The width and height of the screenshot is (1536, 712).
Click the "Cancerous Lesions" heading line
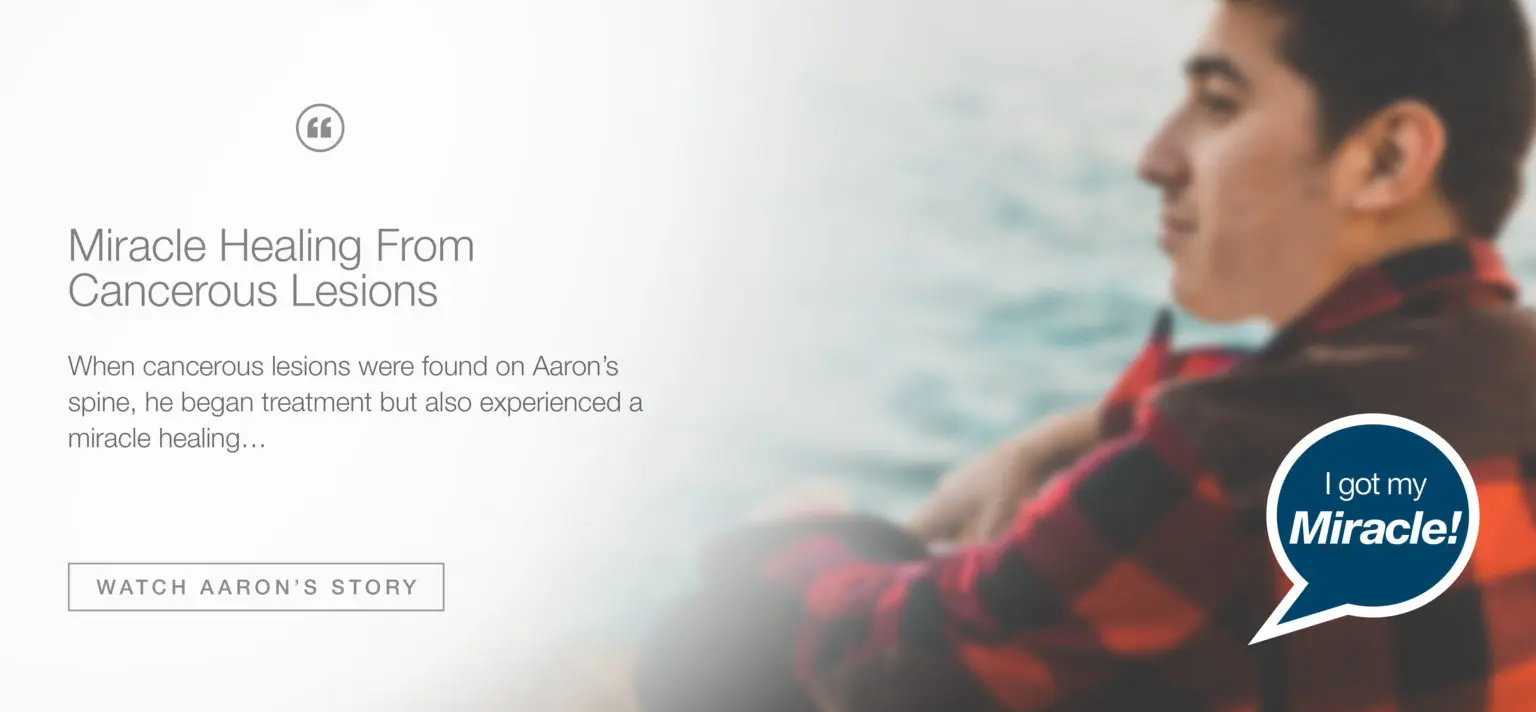pos(253,291)
